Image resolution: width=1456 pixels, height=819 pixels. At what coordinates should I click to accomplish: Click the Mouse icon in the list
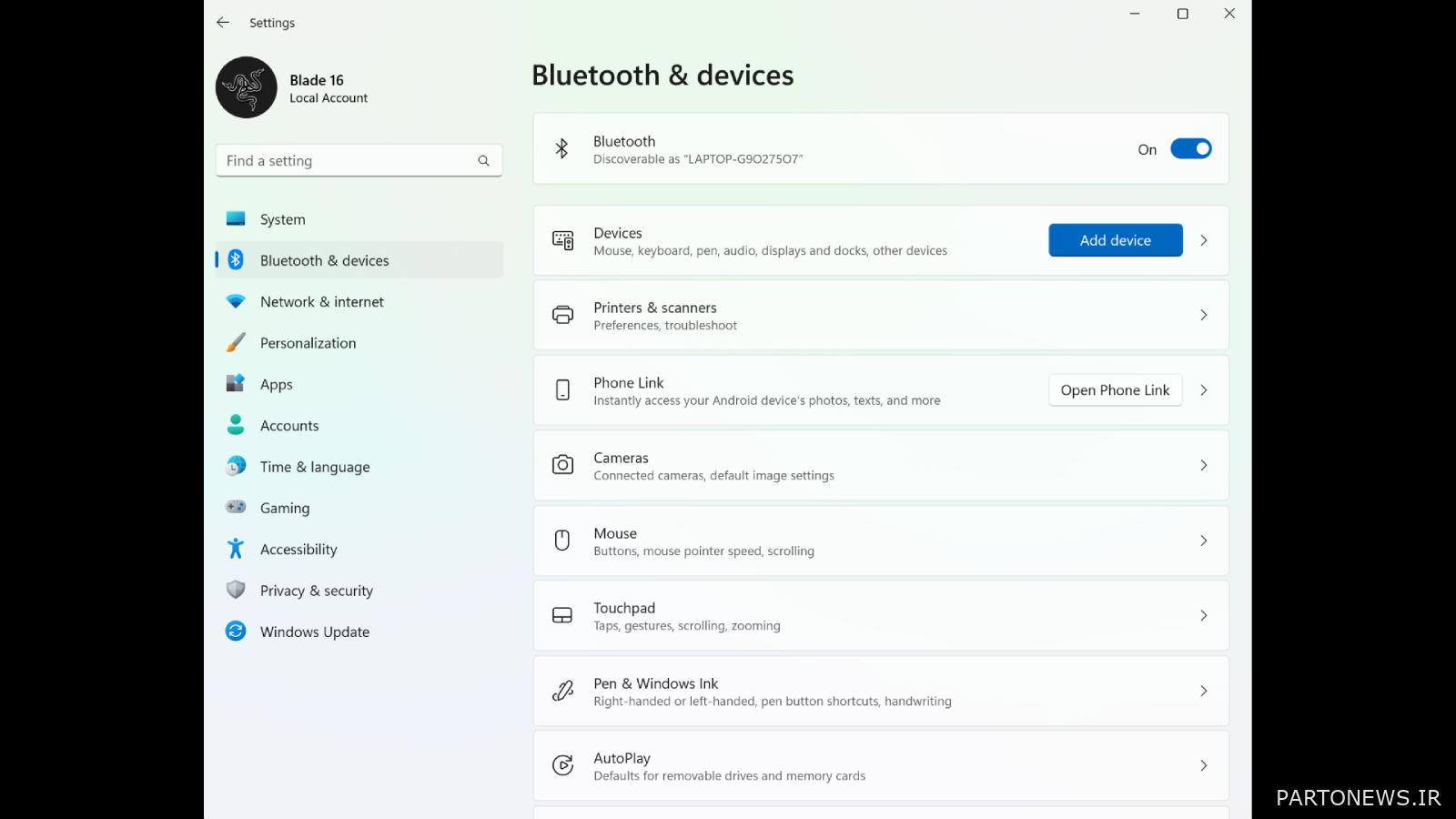coord(562,541)
